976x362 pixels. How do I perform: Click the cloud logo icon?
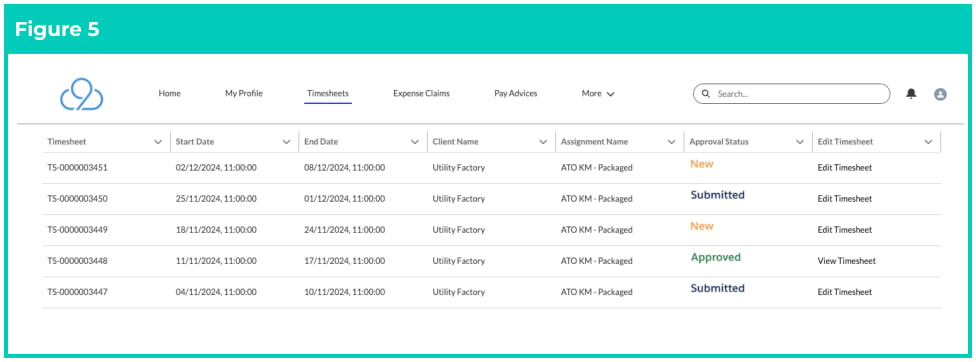pos(82,94)
